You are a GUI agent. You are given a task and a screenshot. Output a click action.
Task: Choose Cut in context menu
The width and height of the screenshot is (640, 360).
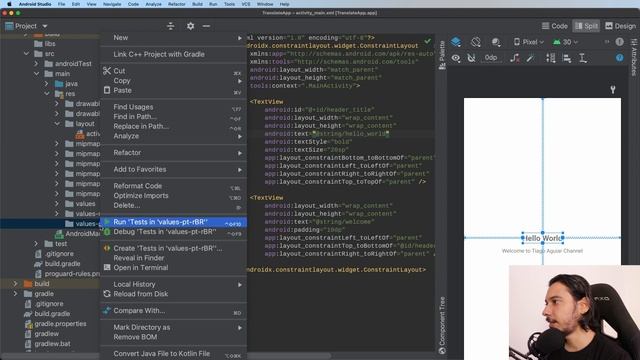tap(173, 71)
